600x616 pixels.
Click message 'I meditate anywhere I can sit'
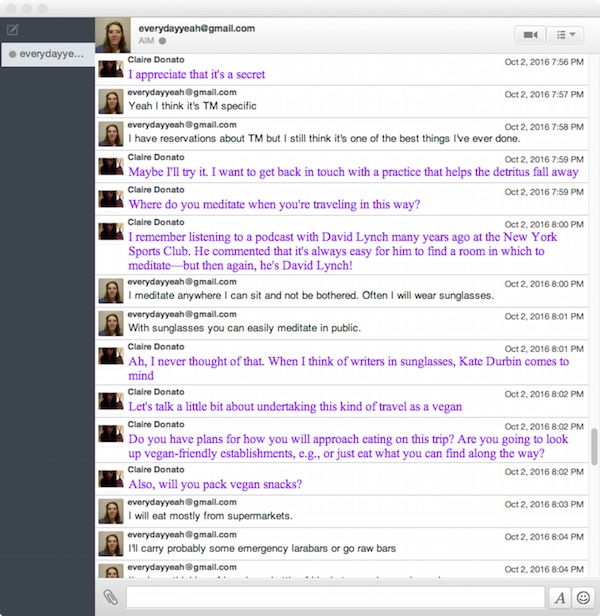click(x=311, y=295)
